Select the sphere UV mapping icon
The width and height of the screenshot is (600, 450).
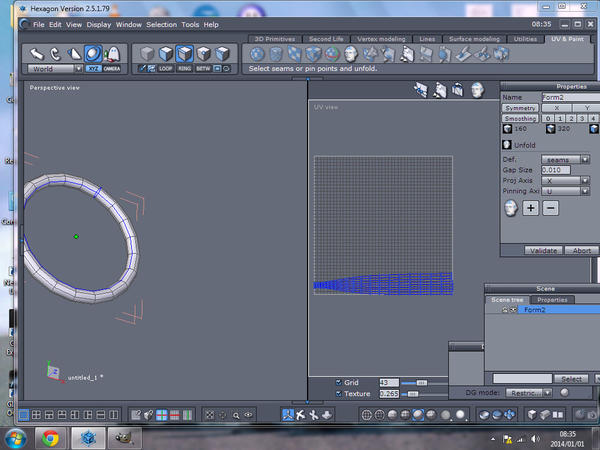(257, 54)
